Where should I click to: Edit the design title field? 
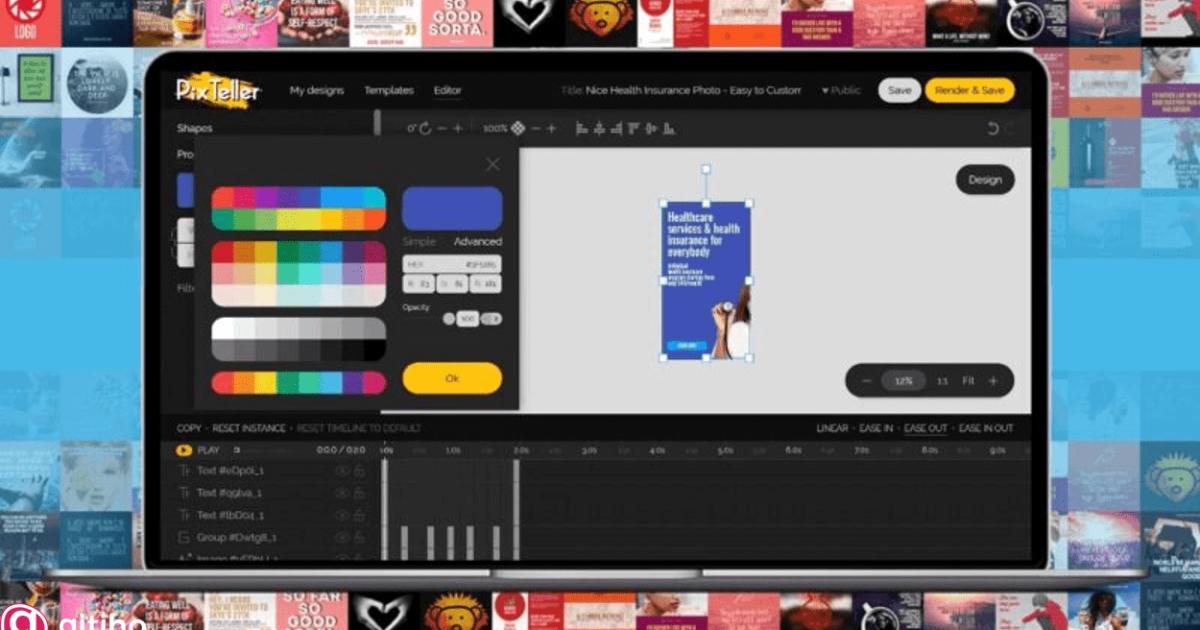pyautogui.click(x=693, y=91)
